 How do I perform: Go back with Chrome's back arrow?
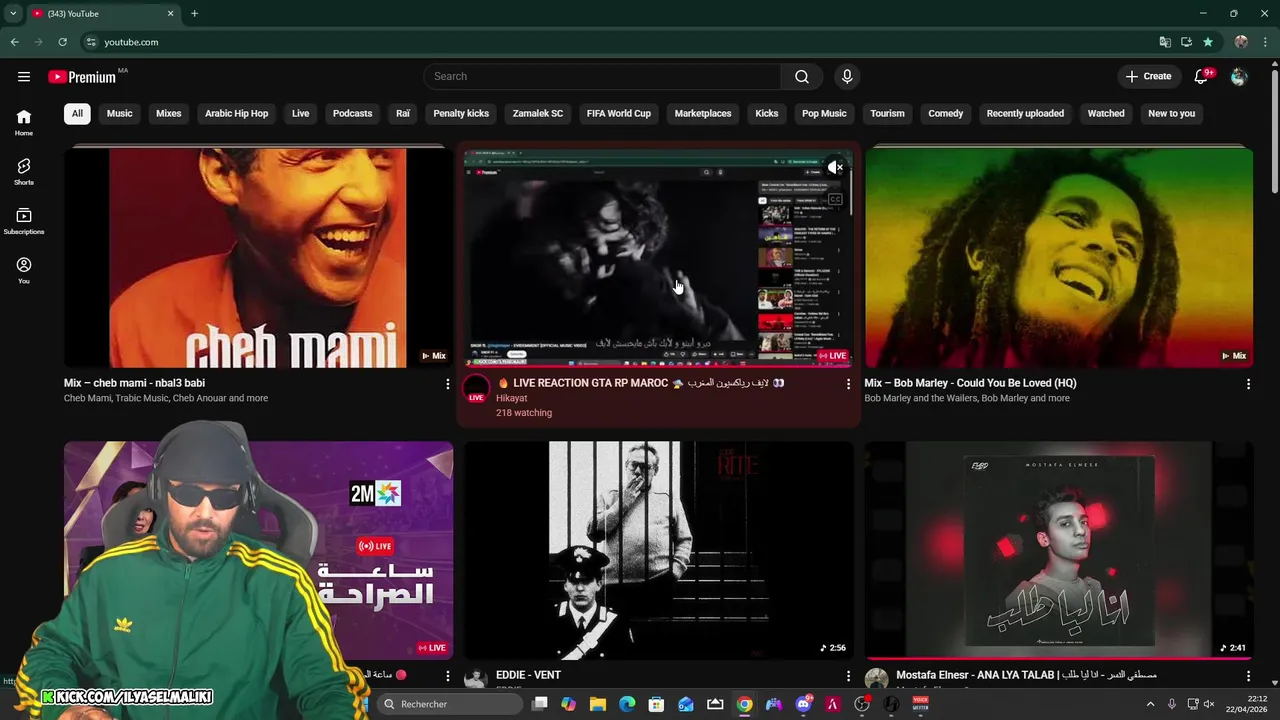(x=14, y=42)
